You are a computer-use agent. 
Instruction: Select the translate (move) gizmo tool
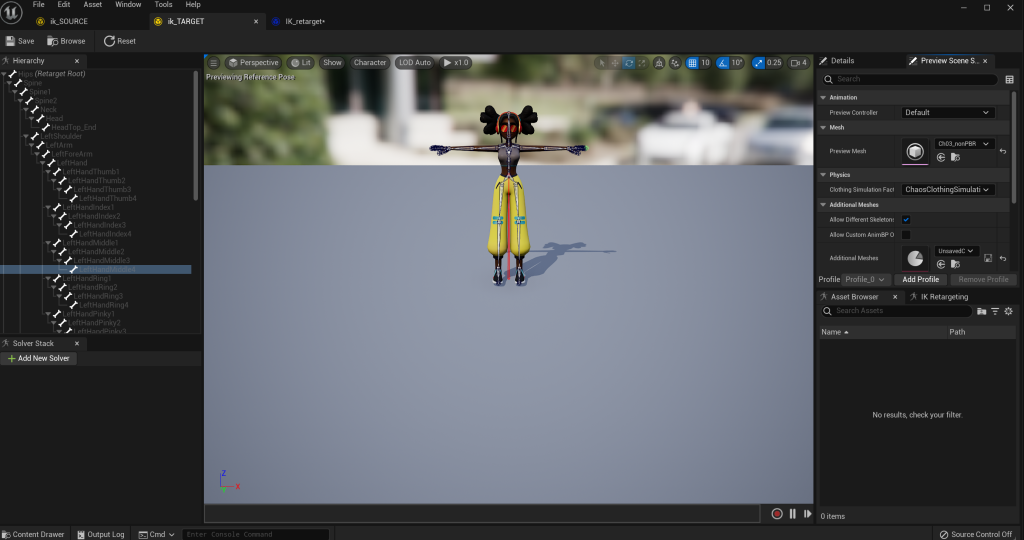(x=615, y=63)
